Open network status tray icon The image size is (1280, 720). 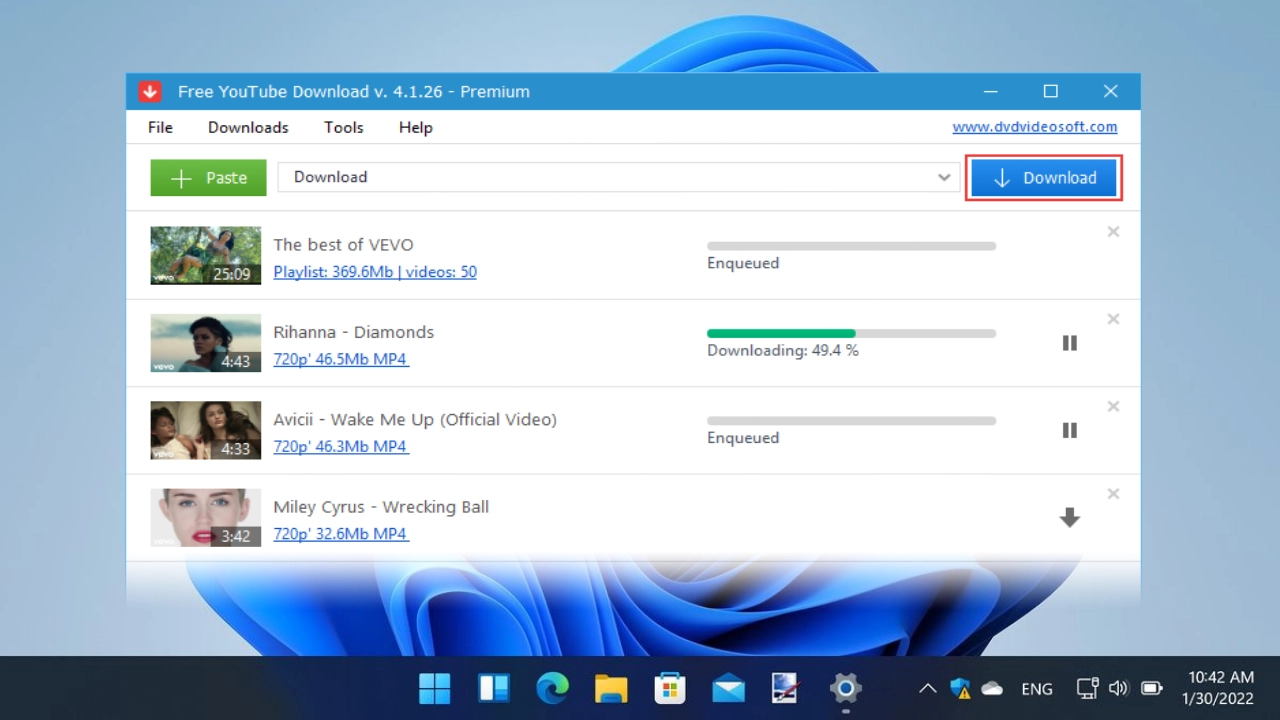1087,688
